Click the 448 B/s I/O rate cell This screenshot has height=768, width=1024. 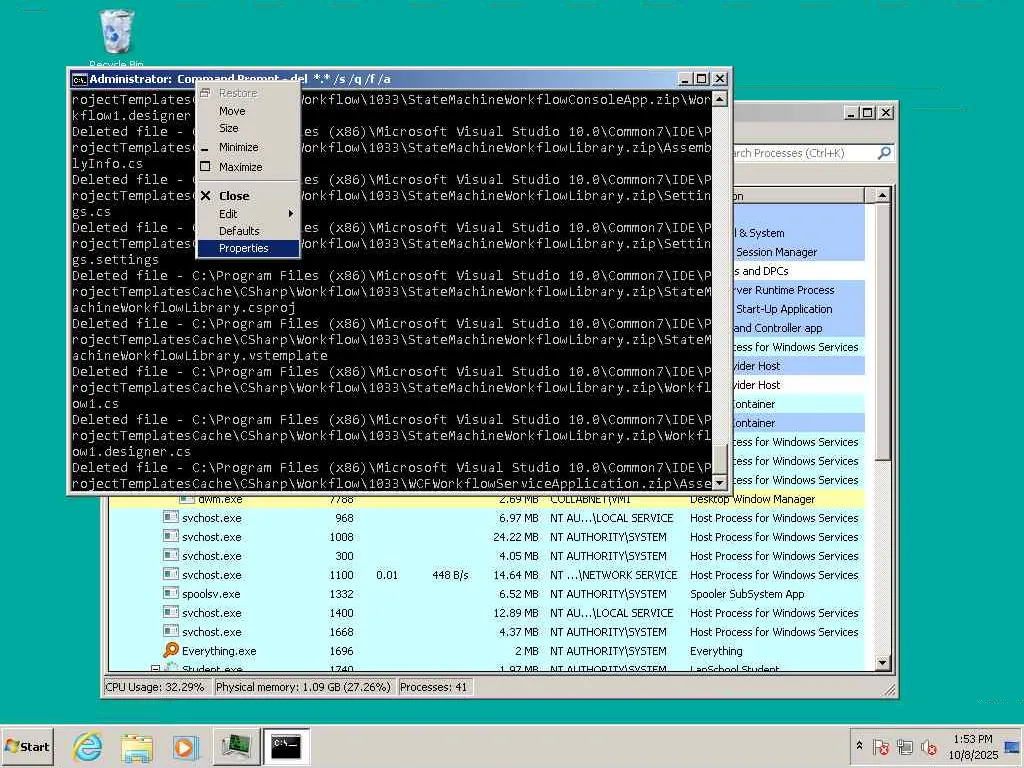450,575
